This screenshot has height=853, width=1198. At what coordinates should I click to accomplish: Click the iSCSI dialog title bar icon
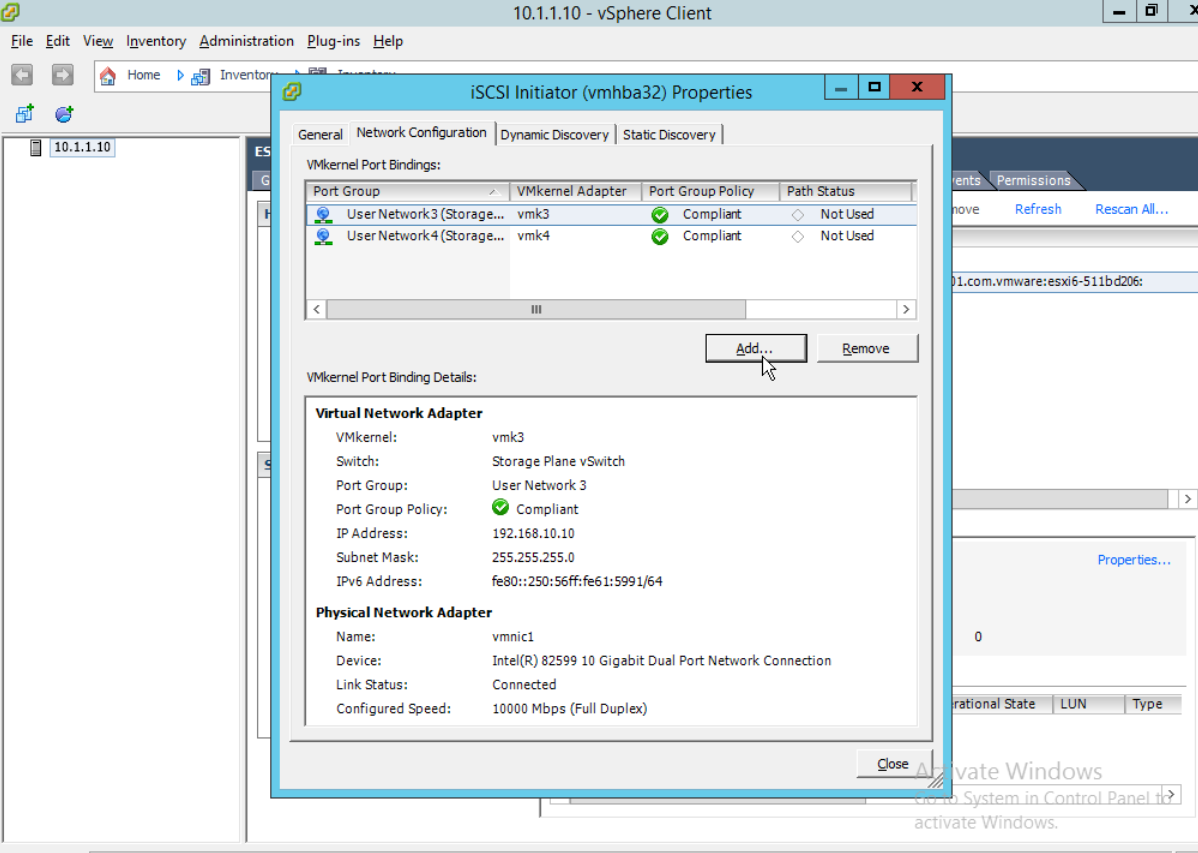click(292, 91)
